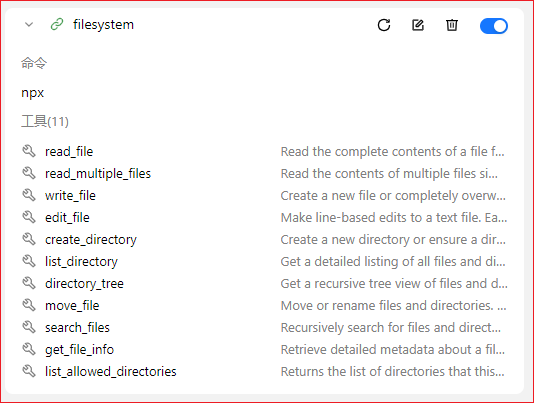Delete filesystem server with trash icon
Viewport: 534px width, 403px height.
452,25
